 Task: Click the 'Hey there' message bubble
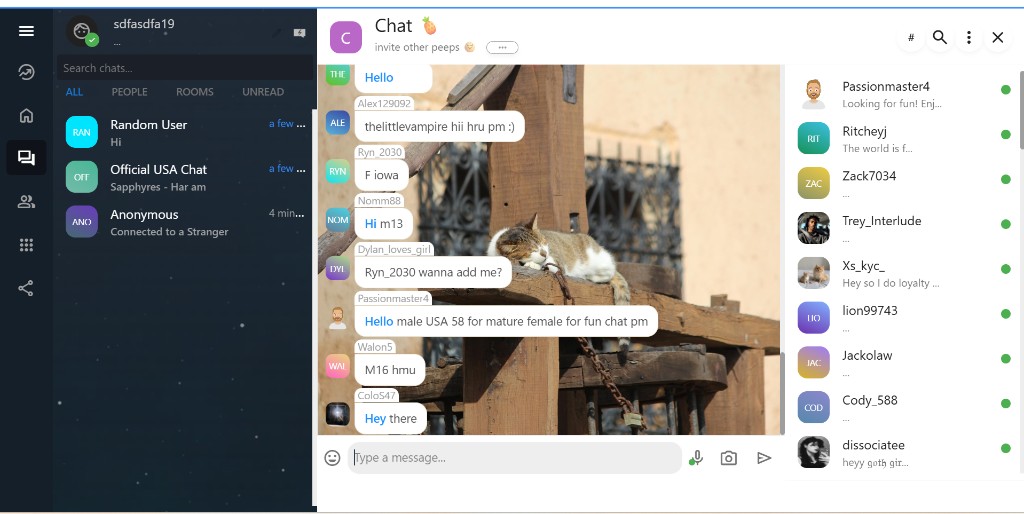tap(391, 419)
